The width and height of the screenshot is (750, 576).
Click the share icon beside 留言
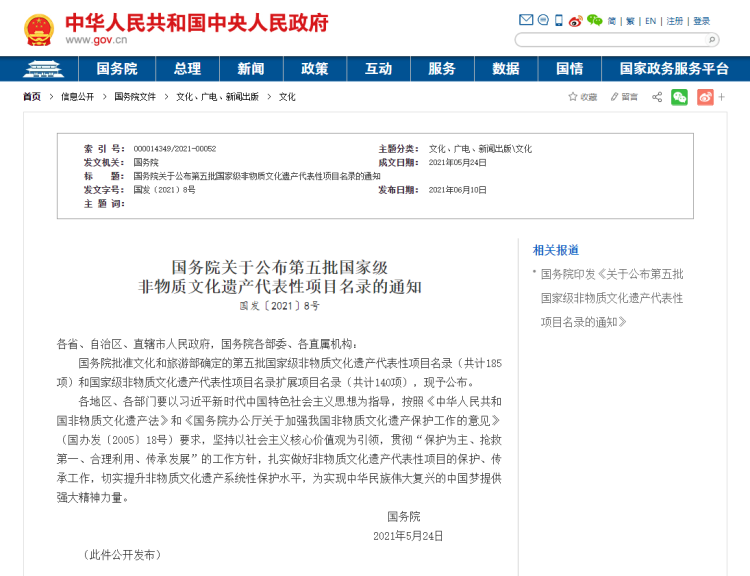[657, 97]
